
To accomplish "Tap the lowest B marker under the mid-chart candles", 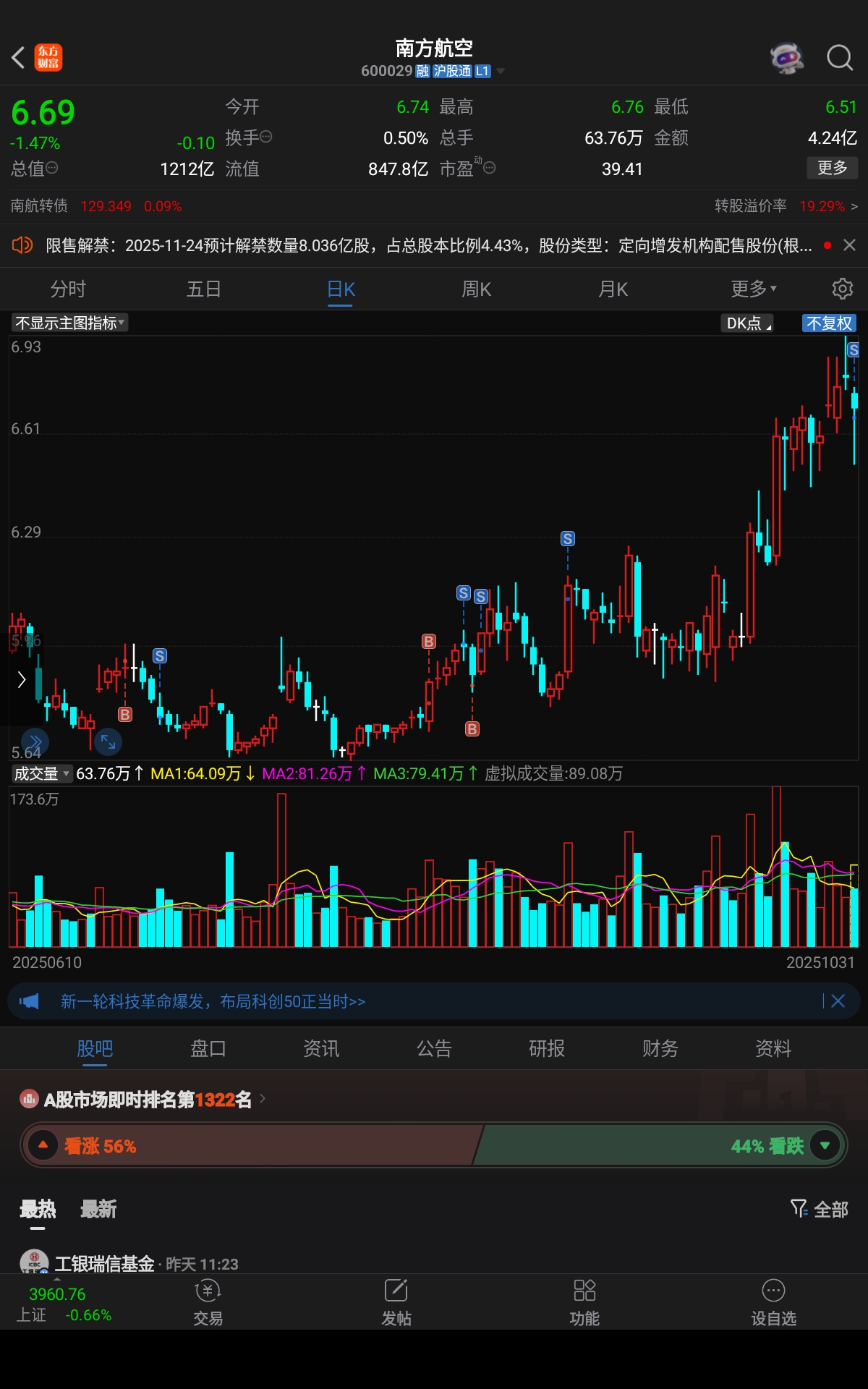I will [472, 729].
